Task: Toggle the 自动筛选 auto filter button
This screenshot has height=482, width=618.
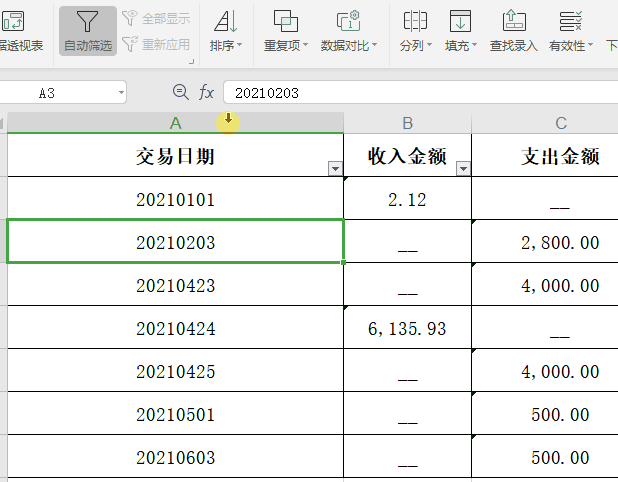Action: click(x=87, y=31)
